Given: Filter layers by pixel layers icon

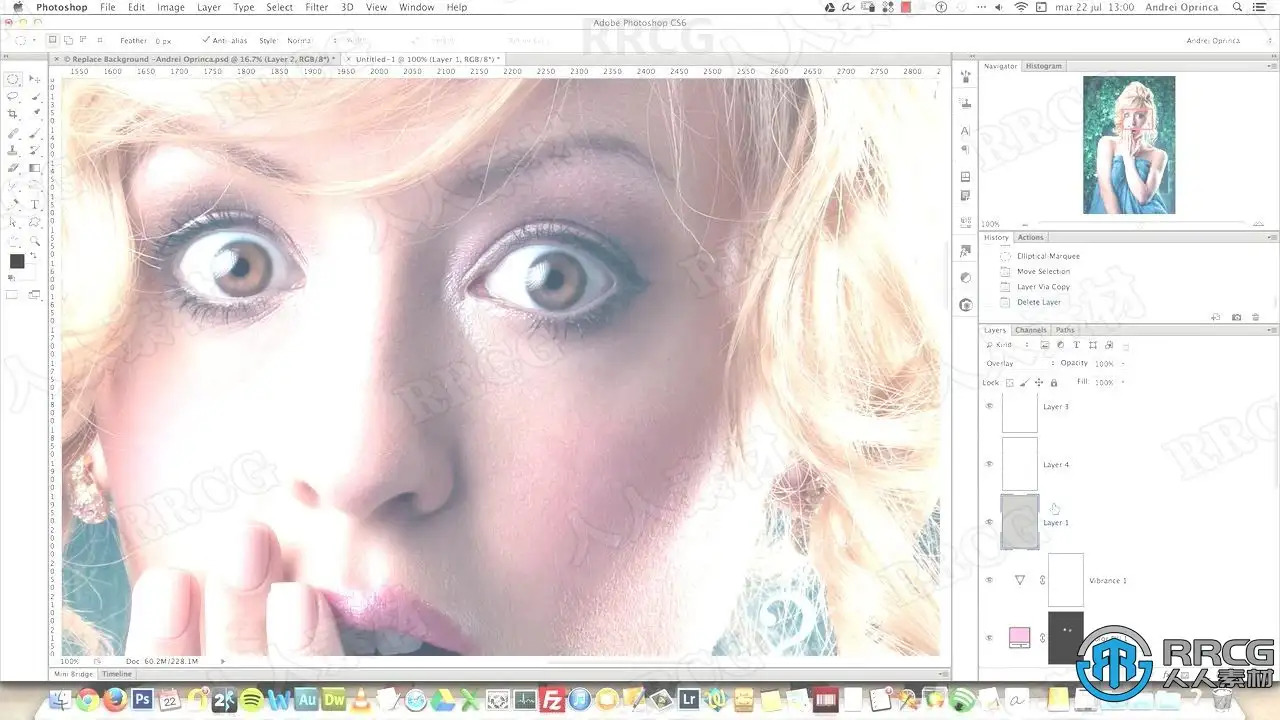Looking at the screenshot, I should point(1045,345).
